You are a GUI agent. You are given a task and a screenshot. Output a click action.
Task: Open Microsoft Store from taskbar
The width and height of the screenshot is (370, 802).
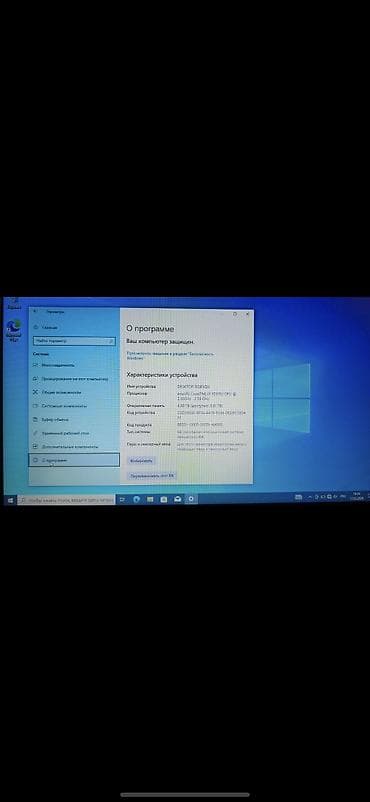coord(164,499)
